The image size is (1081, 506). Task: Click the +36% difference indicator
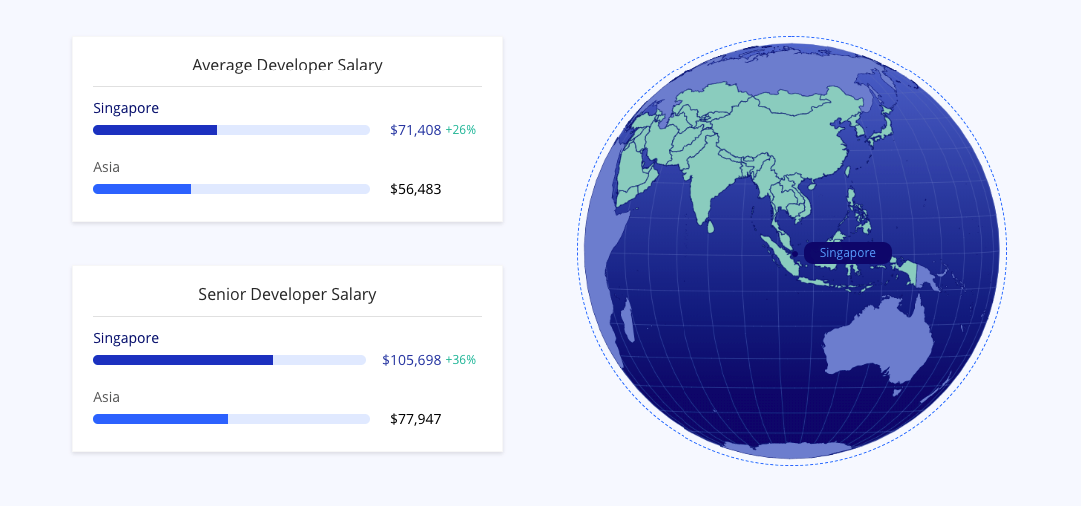[x=461, y=360]
